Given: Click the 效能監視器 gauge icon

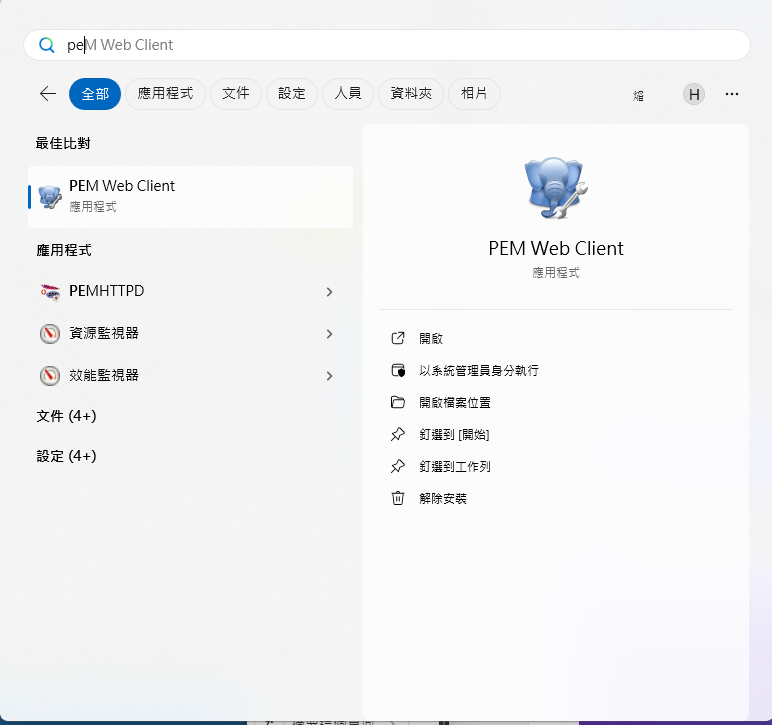Looking at the screenshot, I should point(50,376).
